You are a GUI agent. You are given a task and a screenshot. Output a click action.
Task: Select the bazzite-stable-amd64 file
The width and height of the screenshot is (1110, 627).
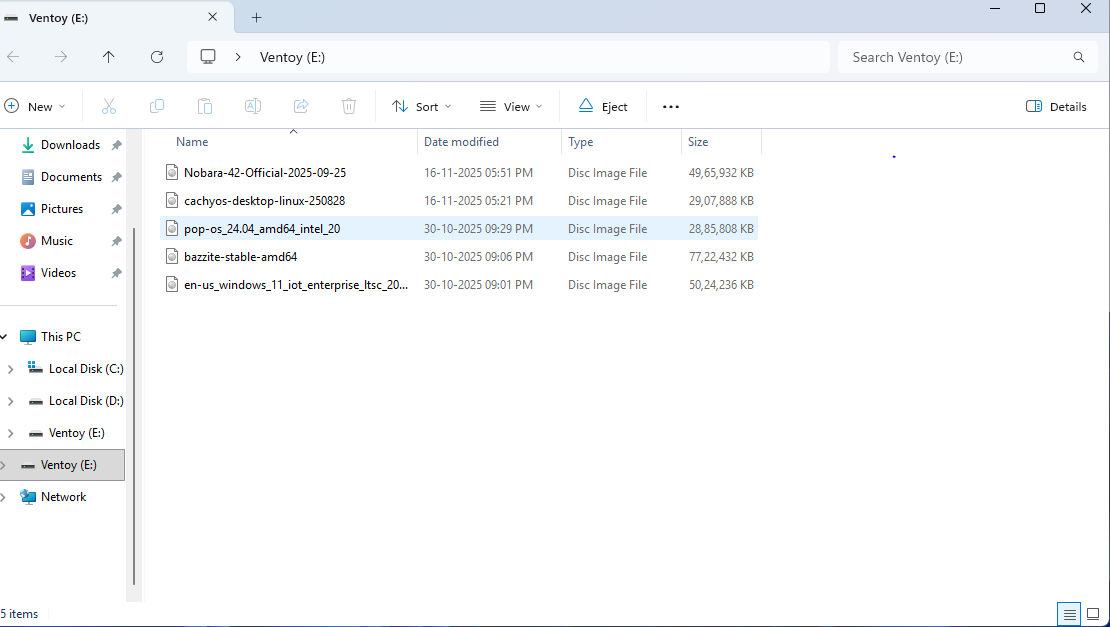tap(240, 257)
